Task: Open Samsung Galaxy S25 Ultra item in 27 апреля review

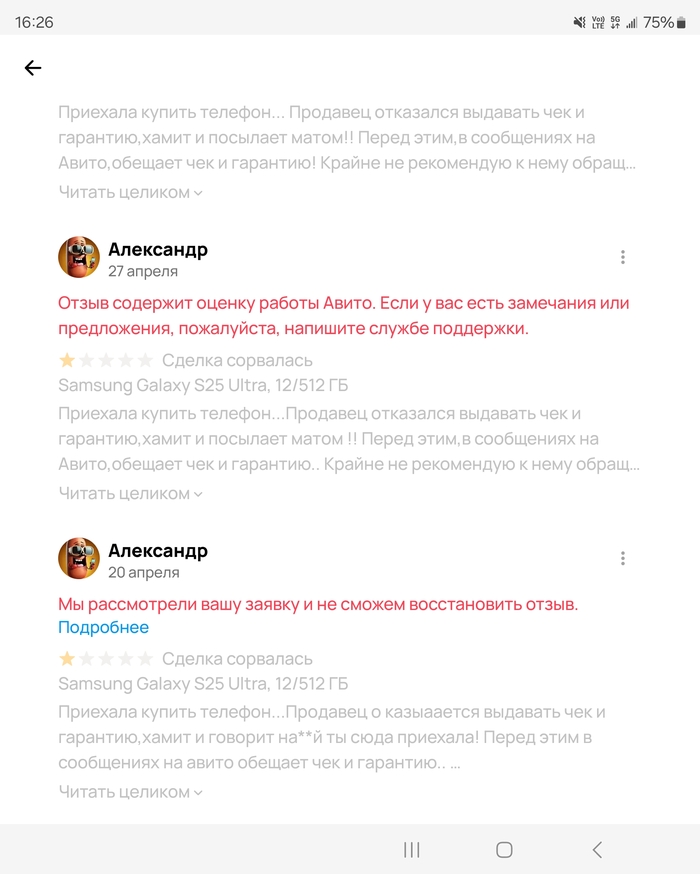Action: coord(203,385)
